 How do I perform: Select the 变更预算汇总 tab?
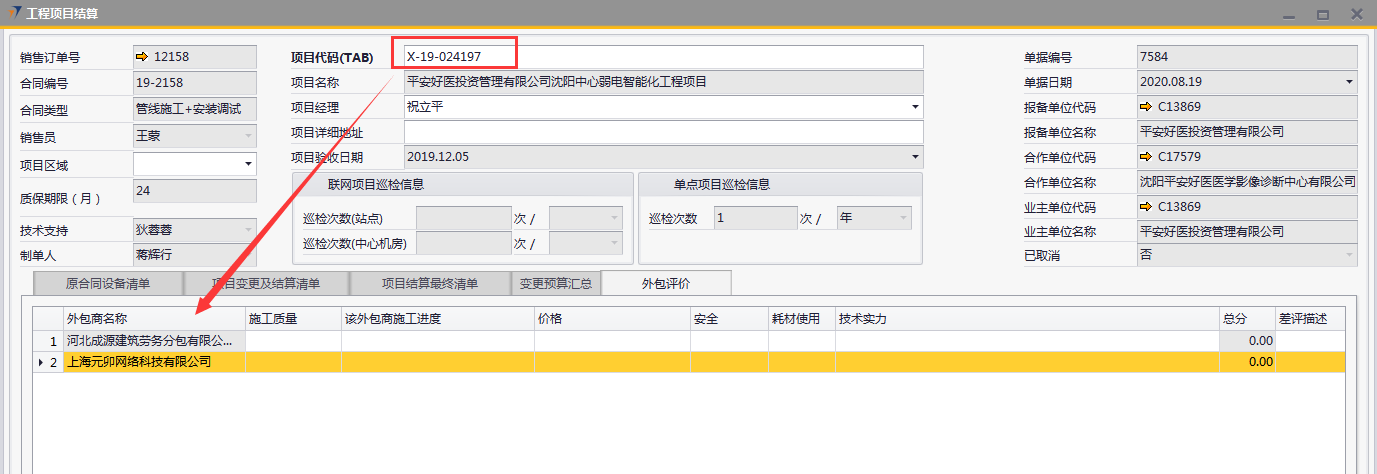click(556, 284)
